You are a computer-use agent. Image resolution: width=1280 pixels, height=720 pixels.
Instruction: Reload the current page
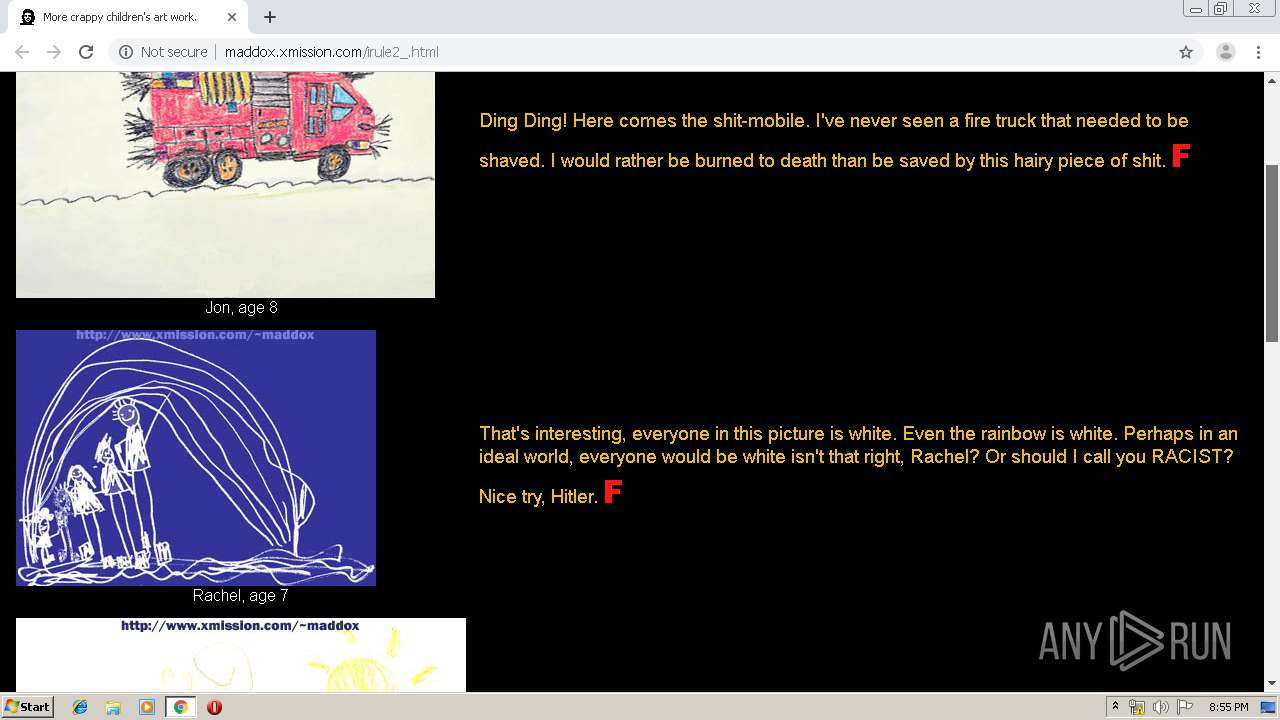(x=86, y=52)
